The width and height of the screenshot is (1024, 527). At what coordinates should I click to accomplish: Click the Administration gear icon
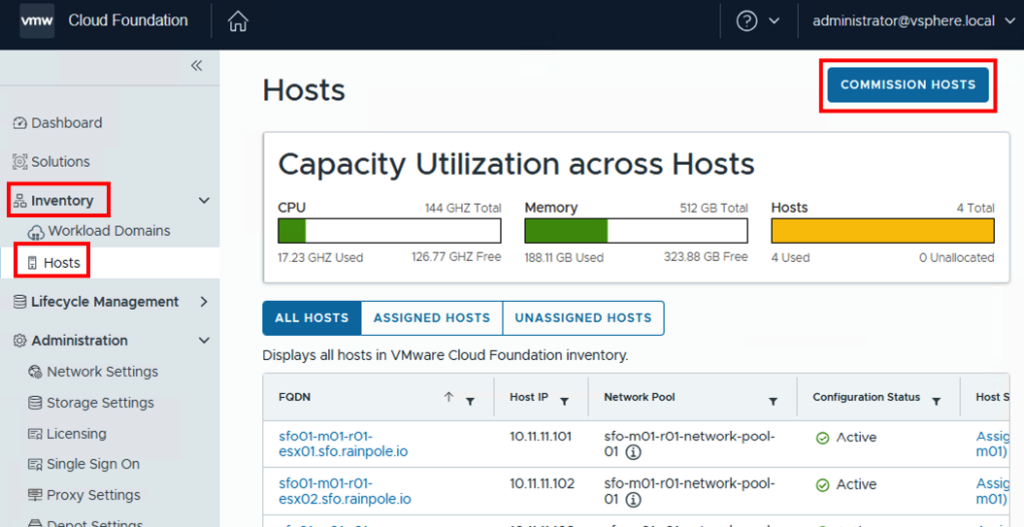coord(20,340)
